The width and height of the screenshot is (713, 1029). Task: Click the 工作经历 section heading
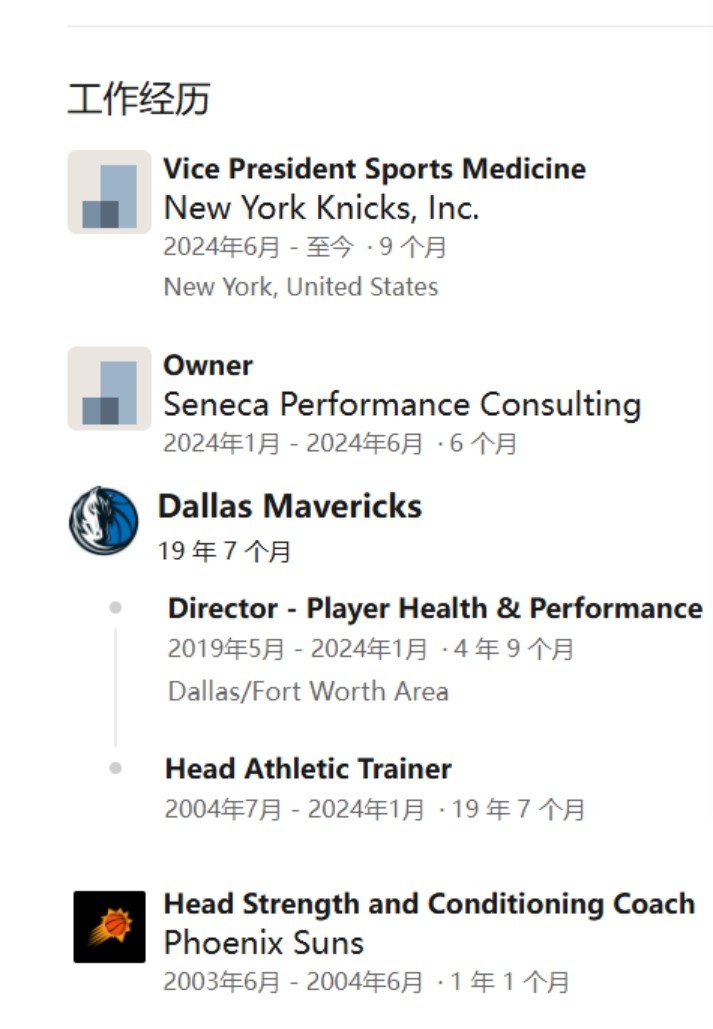point(139,99)
